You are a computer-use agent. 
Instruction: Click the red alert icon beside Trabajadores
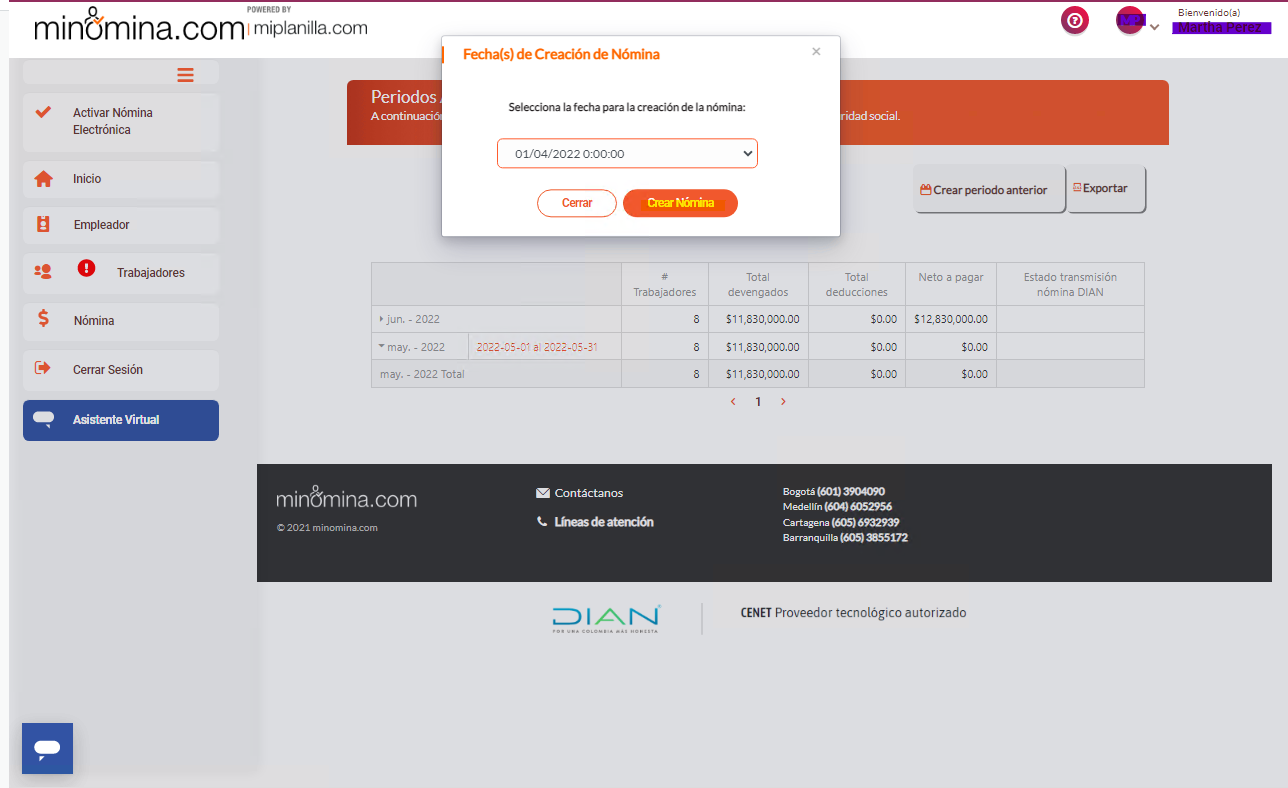click(86, 268)
